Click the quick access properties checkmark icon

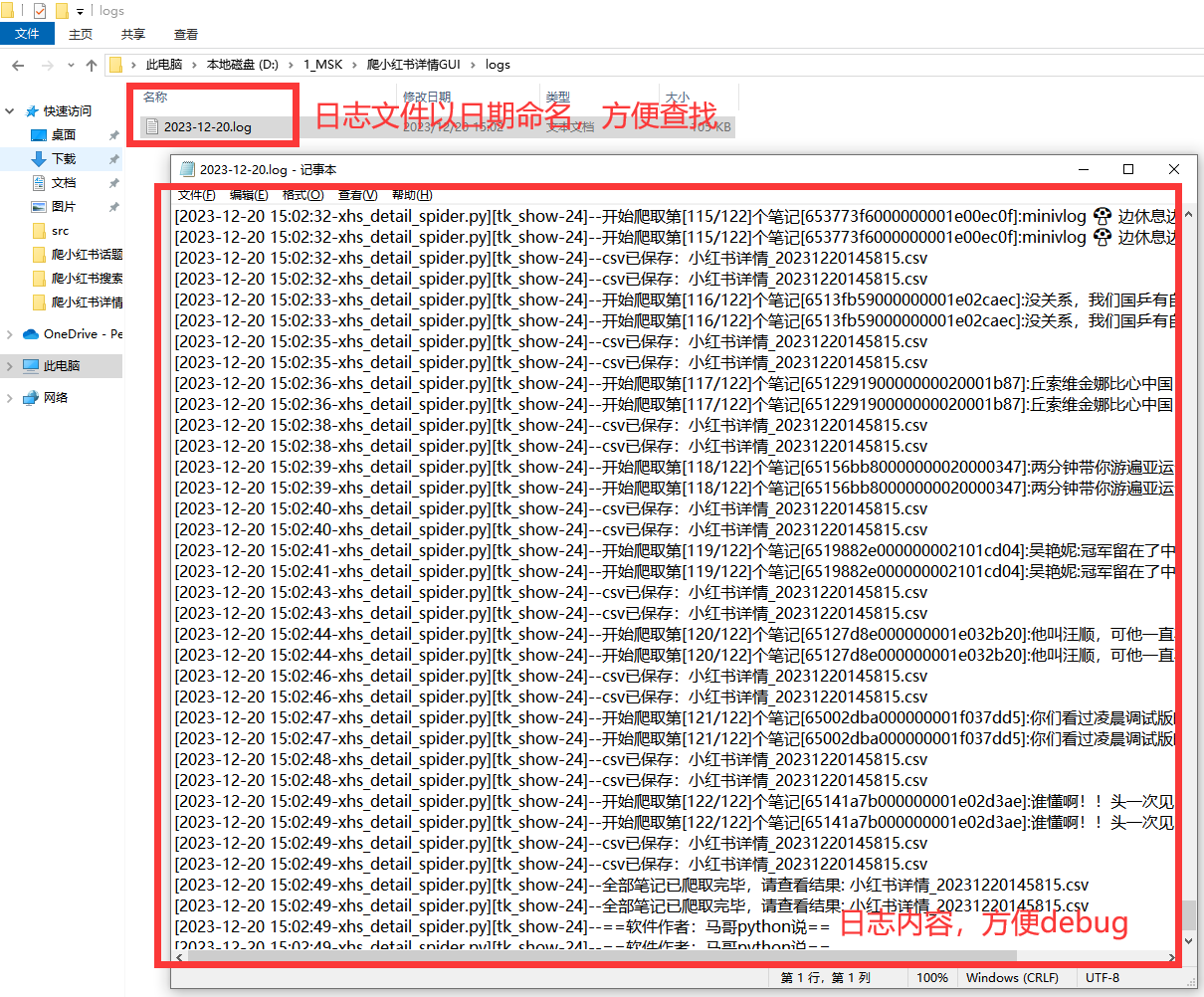point(40,11)
